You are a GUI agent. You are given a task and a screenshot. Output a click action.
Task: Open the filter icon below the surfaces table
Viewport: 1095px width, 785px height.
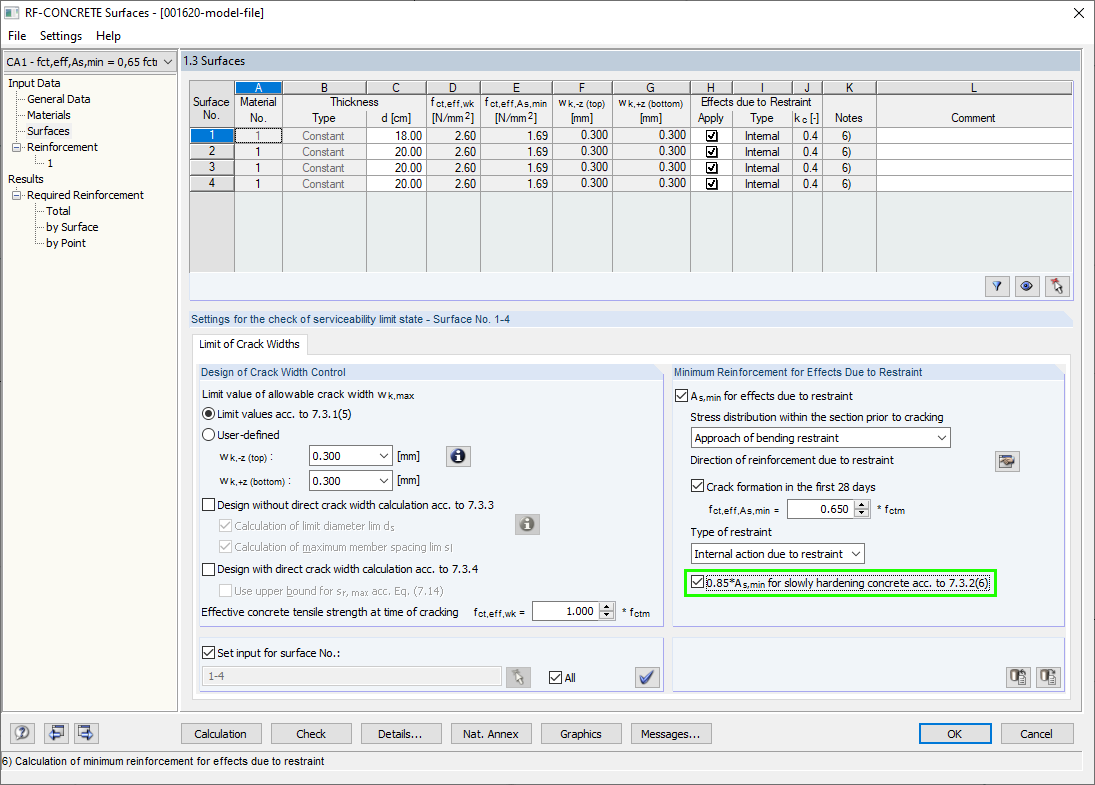point(996,286)
